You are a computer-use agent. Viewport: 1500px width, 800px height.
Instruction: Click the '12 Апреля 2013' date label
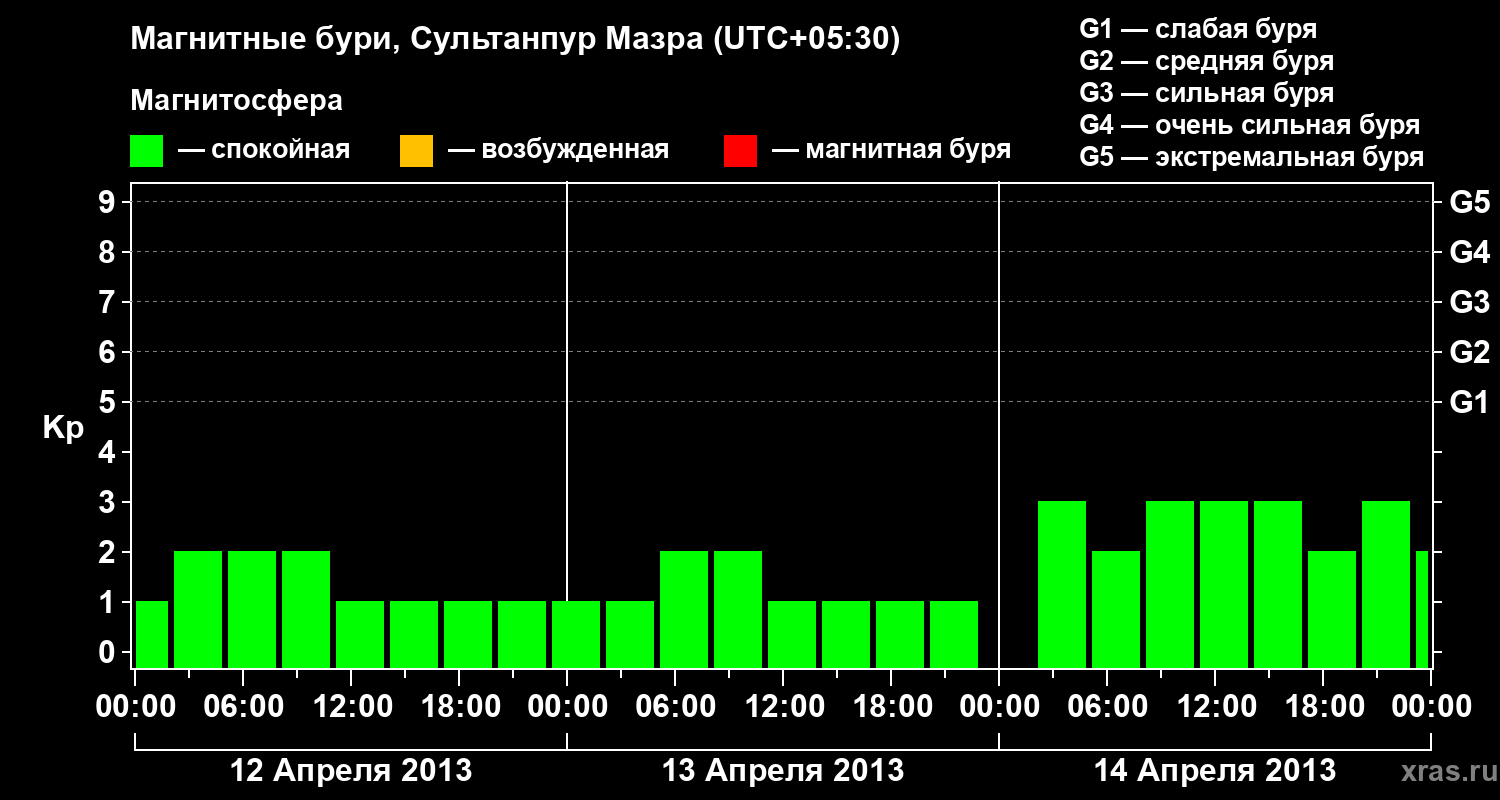pyautogui.click(x=351, y=771)
